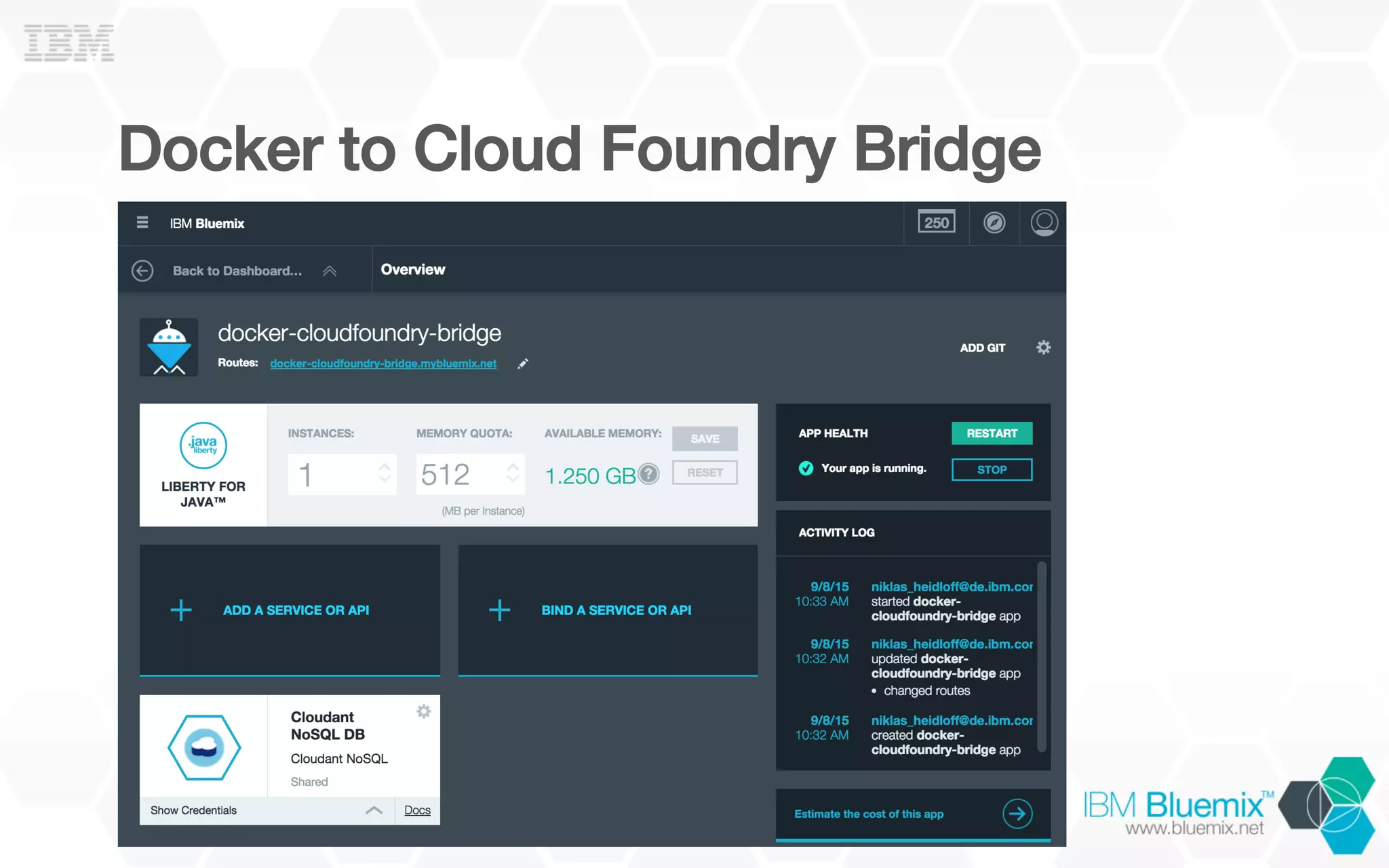Click ADD A SERVICE OR API tile
Viewport: 1389px width, 868px height.
click(x=290, y=610)
